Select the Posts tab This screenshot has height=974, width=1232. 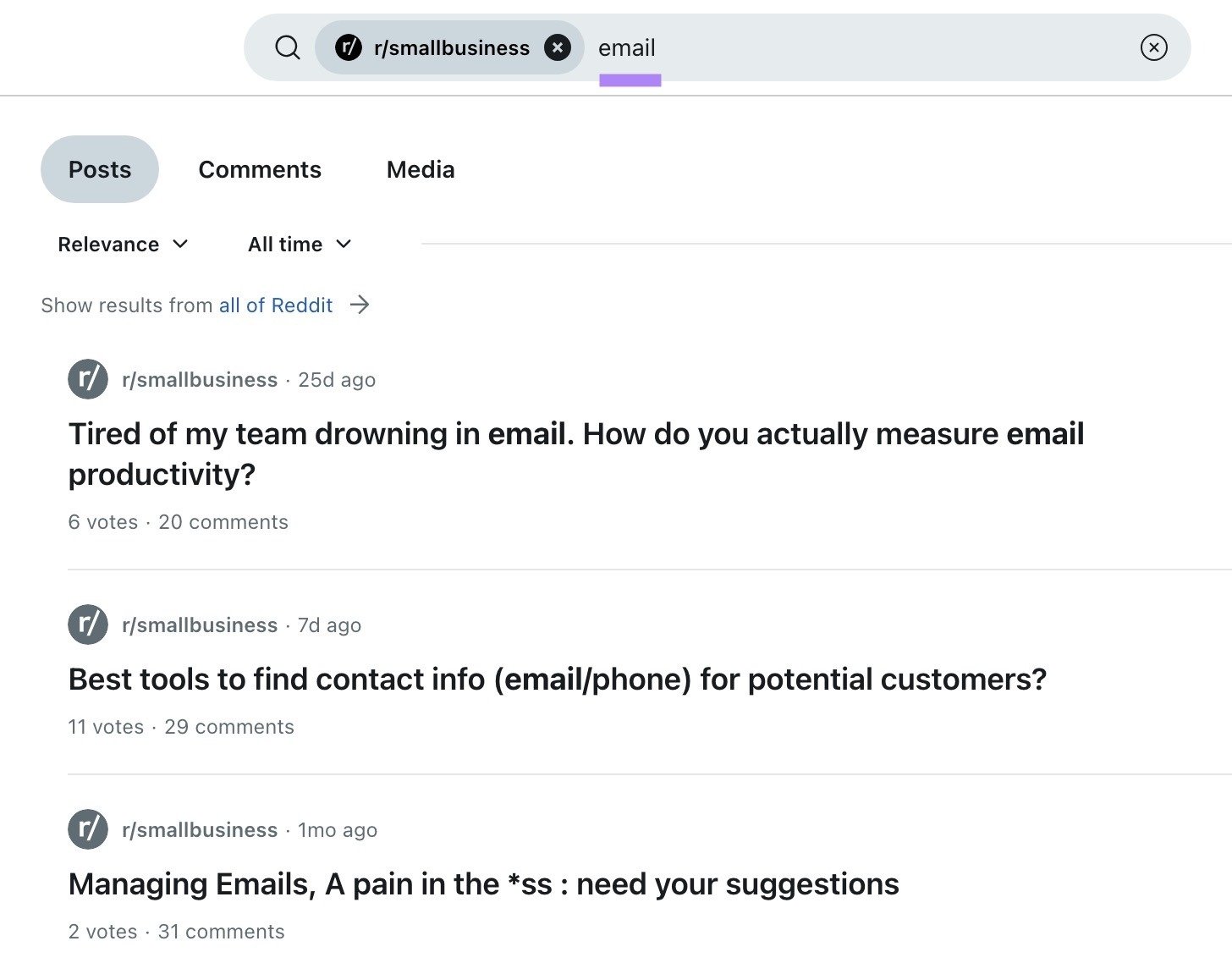click(x=99, y=169)
